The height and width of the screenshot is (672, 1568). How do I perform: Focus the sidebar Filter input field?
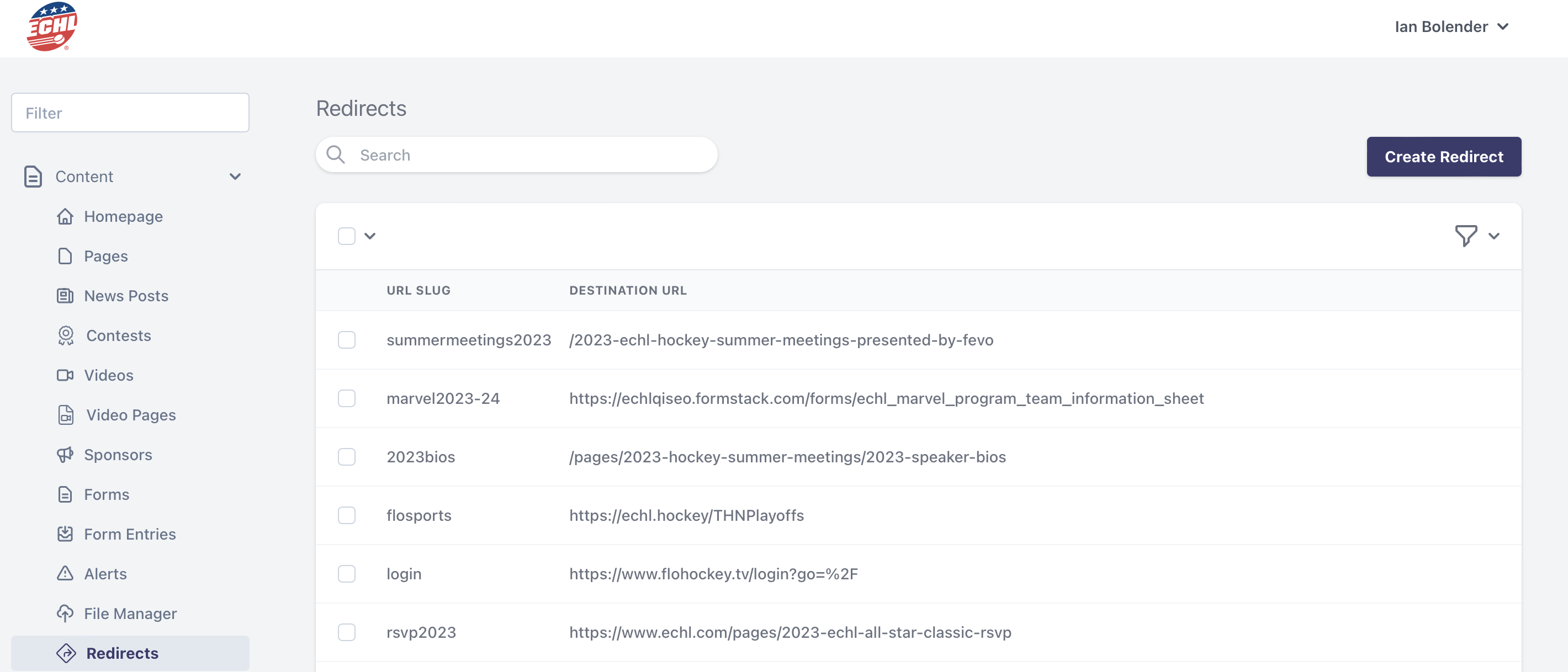point(130,113)
